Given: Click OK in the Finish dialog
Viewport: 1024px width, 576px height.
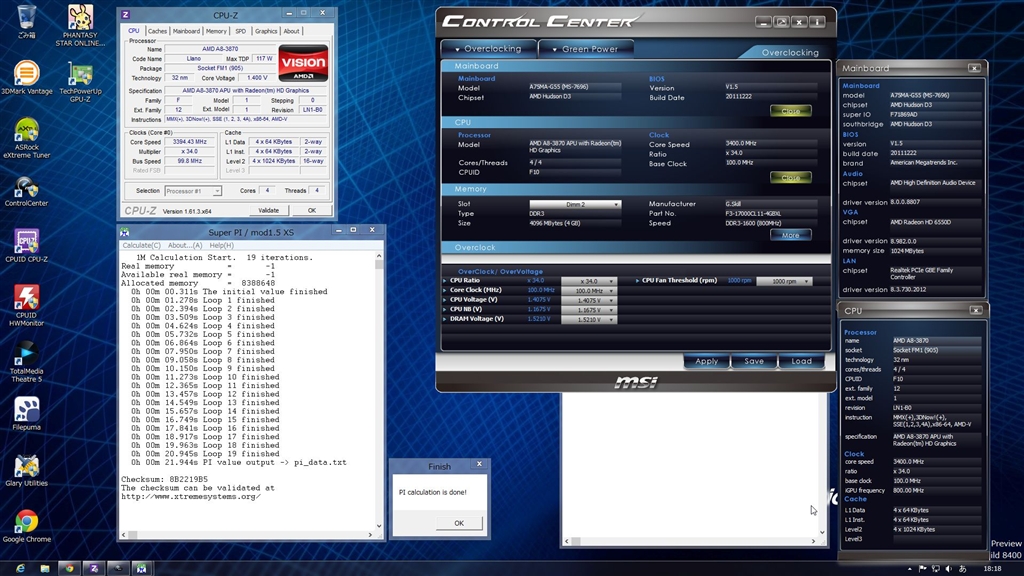Looking at the screenshot, I should (x=458, y=523).
